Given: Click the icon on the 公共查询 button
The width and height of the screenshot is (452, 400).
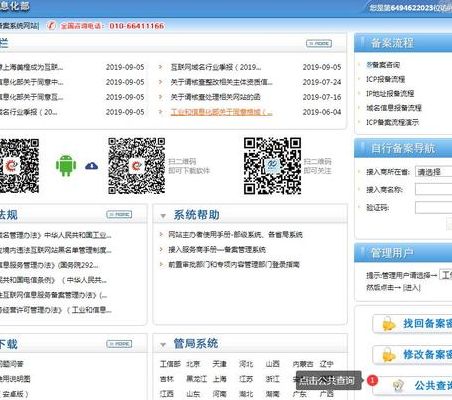Looking at the screenshot, I should [x=398, y=386].
